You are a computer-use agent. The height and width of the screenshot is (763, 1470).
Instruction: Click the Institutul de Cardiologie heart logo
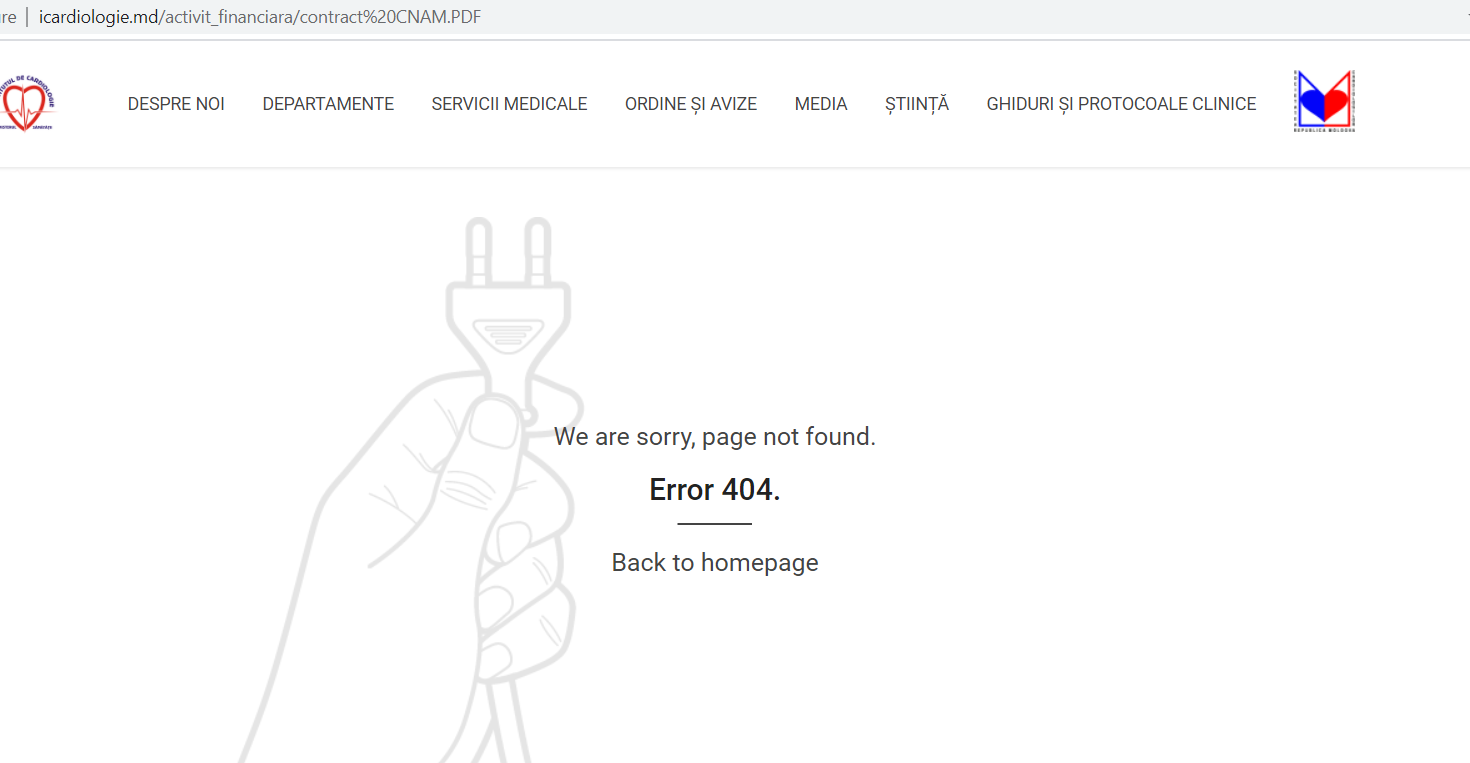pos(28,103)
